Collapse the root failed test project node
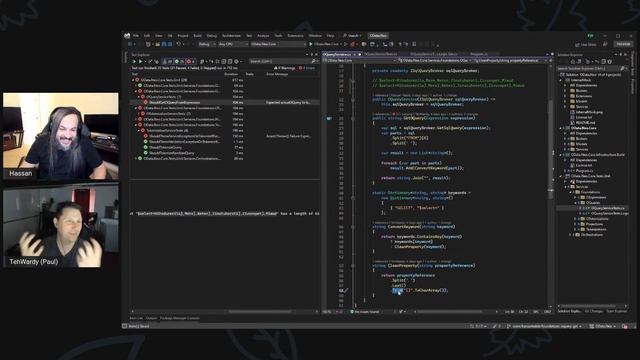 [x=133, y=80]
